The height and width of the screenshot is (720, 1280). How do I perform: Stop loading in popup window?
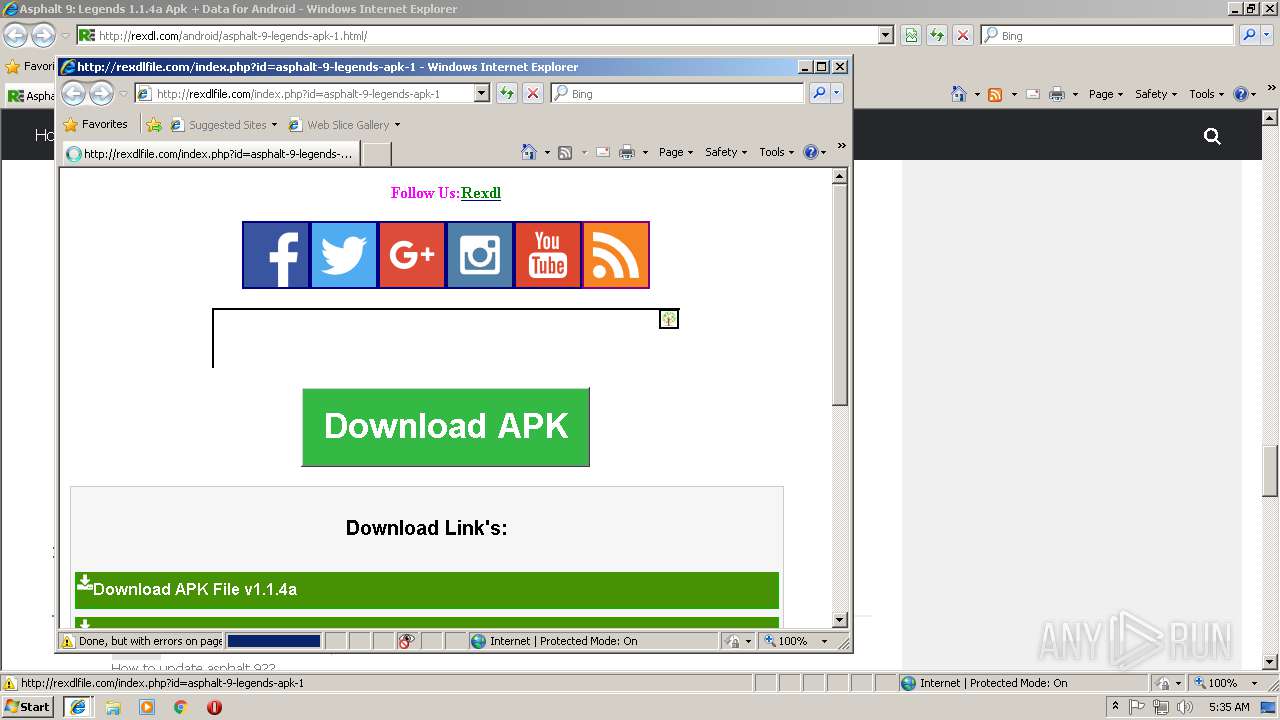click(533, 93)
